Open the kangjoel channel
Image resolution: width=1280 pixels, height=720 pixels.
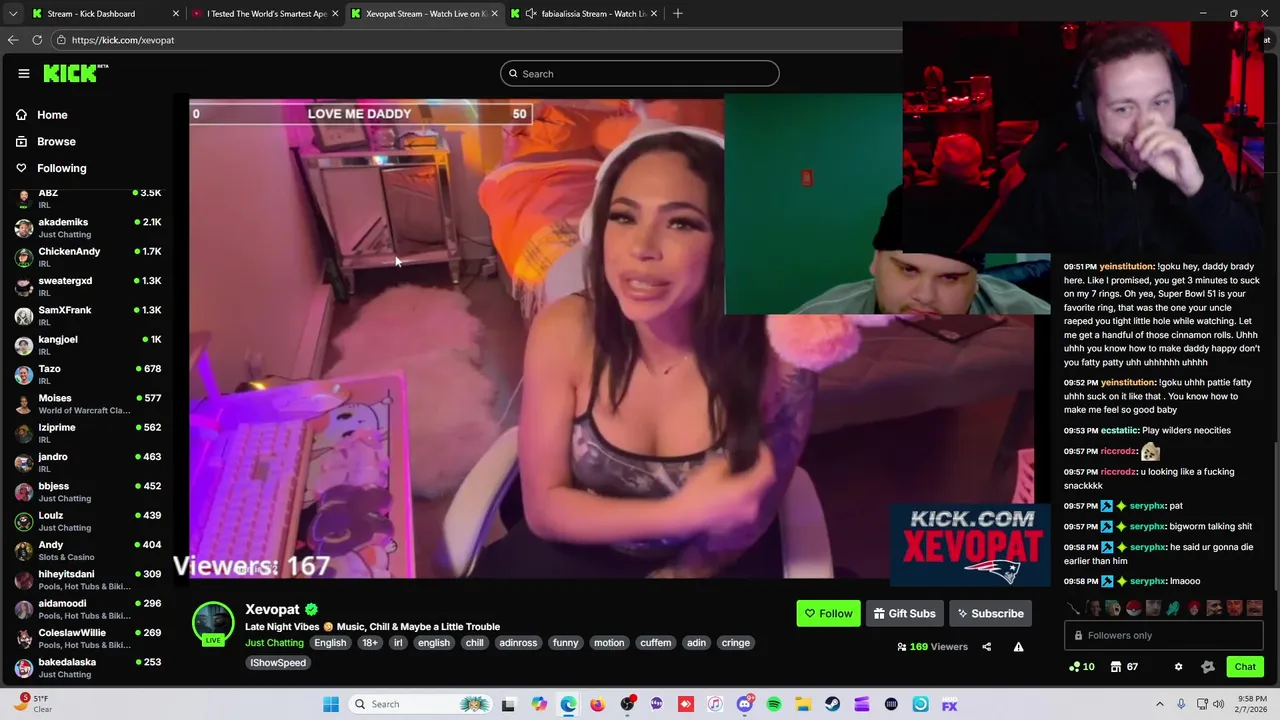(x=88, y=345)
